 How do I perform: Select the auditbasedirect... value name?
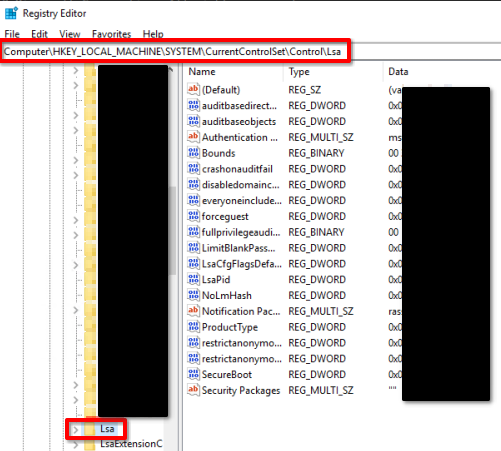239,106
